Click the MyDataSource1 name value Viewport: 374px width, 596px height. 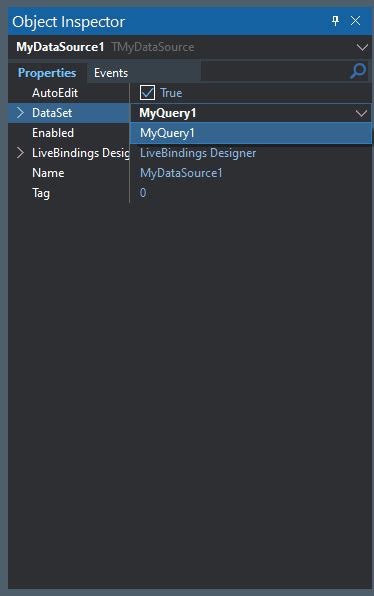(x=181, y=173)
